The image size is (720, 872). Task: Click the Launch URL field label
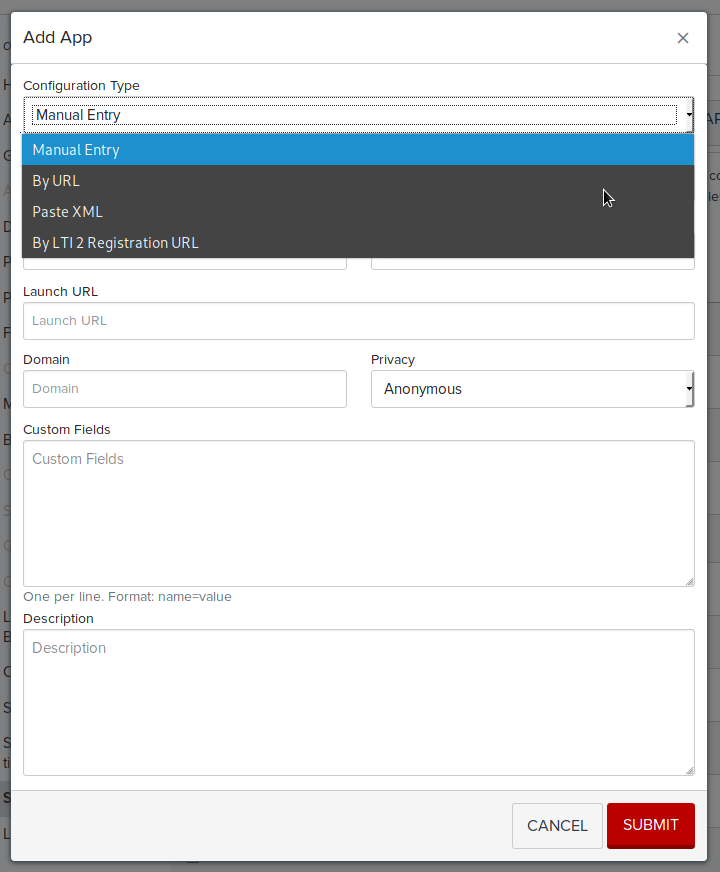60,292
